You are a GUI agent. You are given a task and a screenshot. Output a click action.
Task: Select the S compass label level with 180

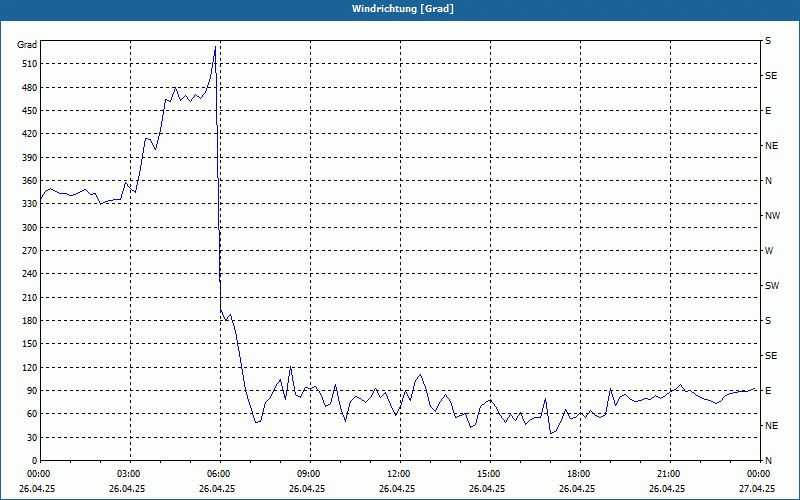pyautogui.click(x=768, y=320)
